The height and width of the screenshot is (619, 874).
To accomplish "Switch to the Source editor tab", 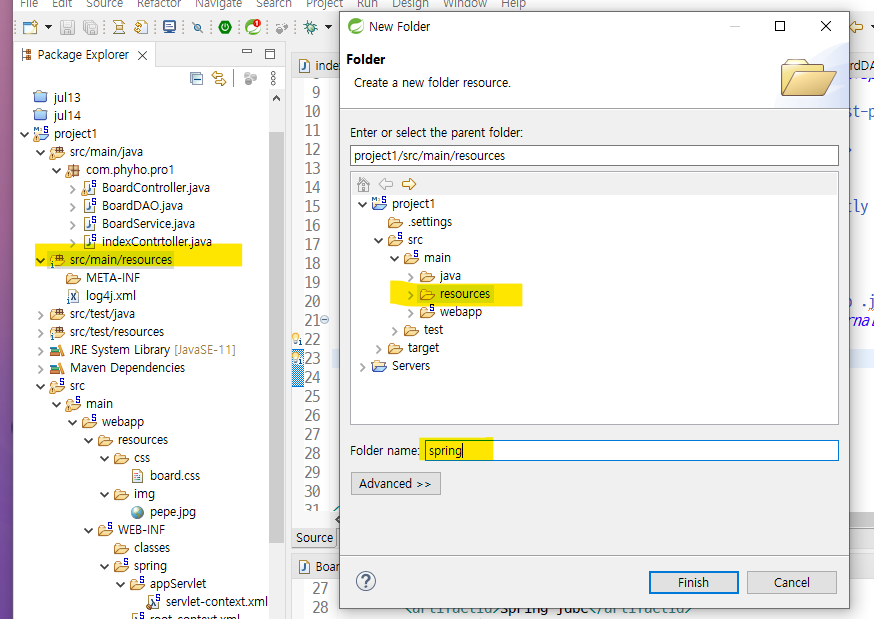I will pyautogui.click(x=314, y=538).
